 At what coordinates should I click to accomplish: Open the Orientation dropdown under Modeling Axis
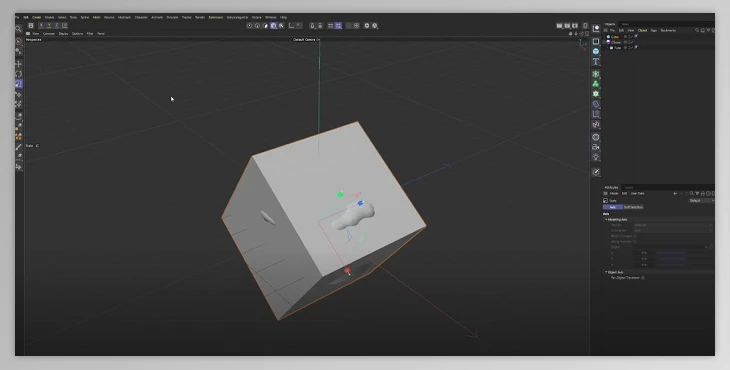tap(673, 230)
